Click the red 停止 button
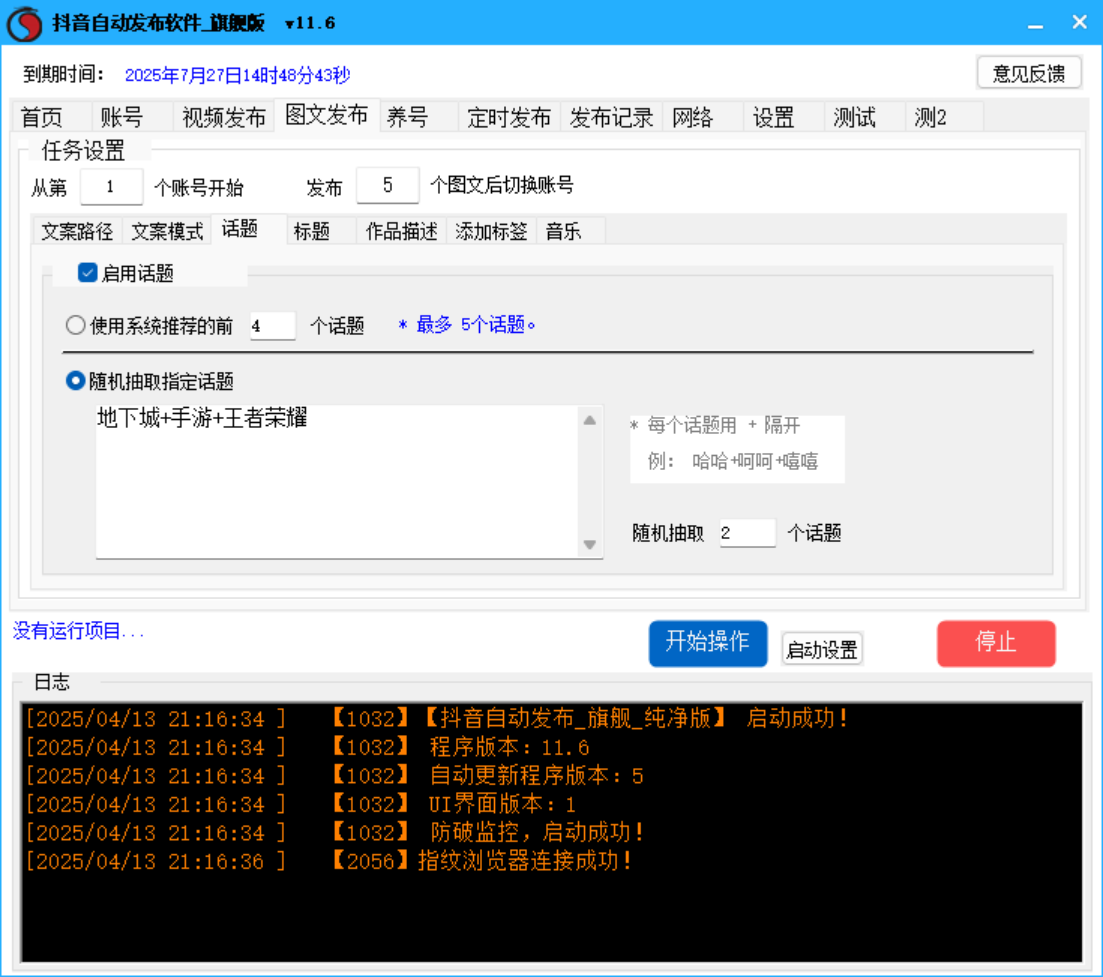The width and height of the screenshot is (1103, 977). click(996, 643)
